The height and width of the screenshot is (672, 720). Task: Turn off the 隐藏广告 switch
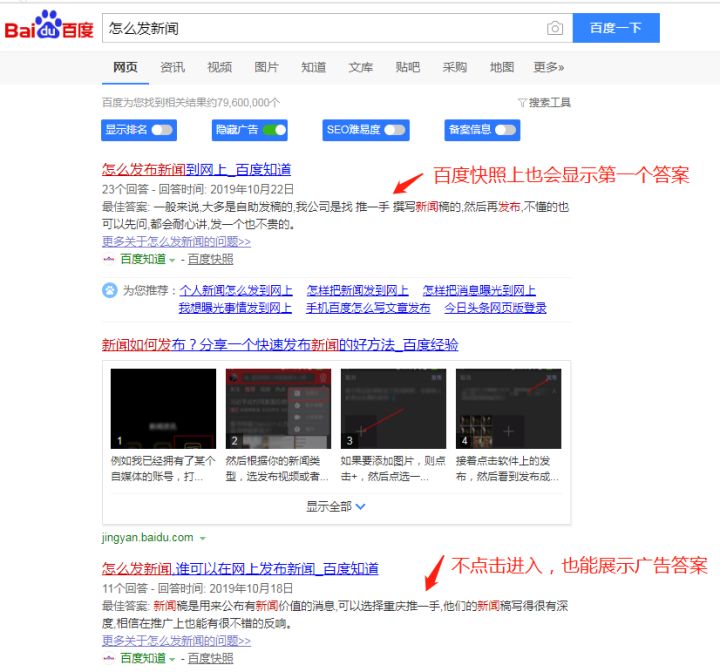point(274,130)
